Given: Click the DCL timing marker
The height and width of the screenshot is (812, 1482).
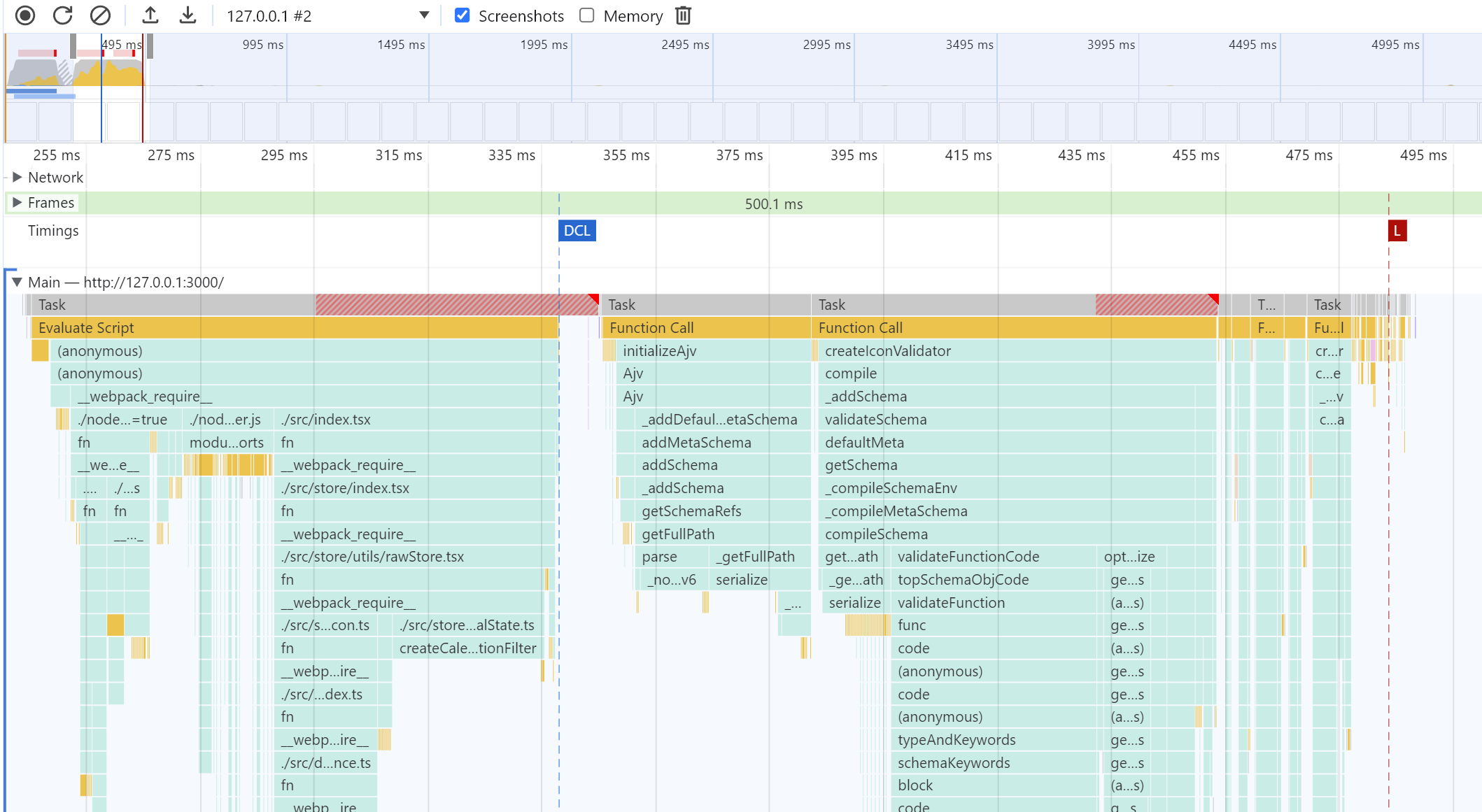Looking at the screenshot, I should pyautogui.click(x=577, y=231).
